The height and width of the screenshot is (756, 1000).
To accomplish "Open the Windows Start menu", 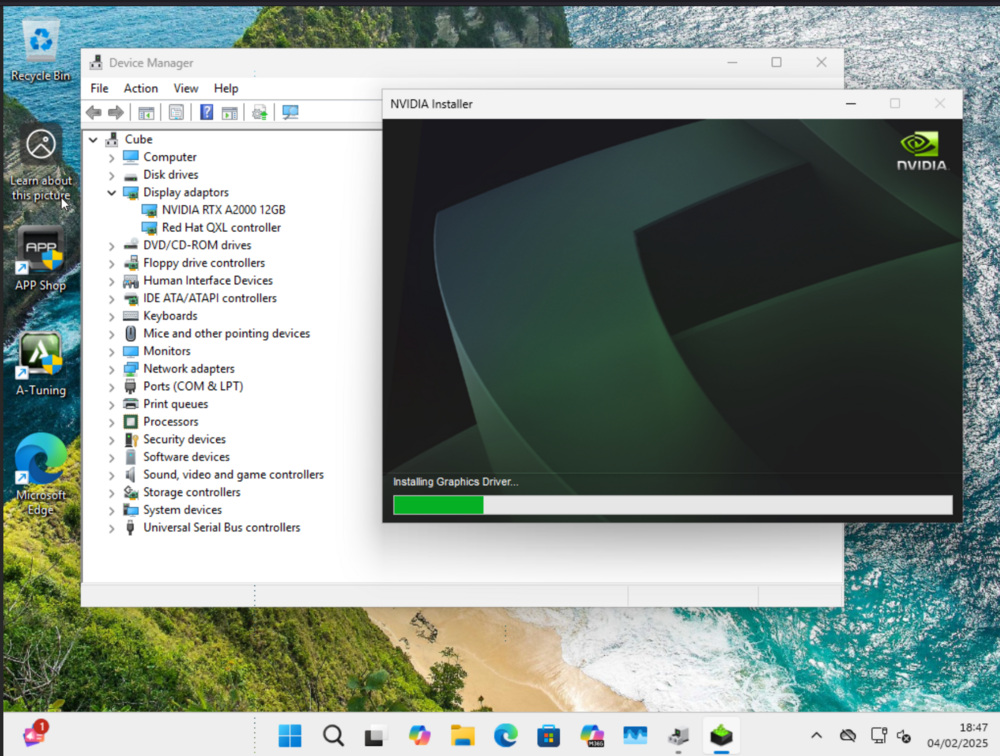I will tap(290, 736).
